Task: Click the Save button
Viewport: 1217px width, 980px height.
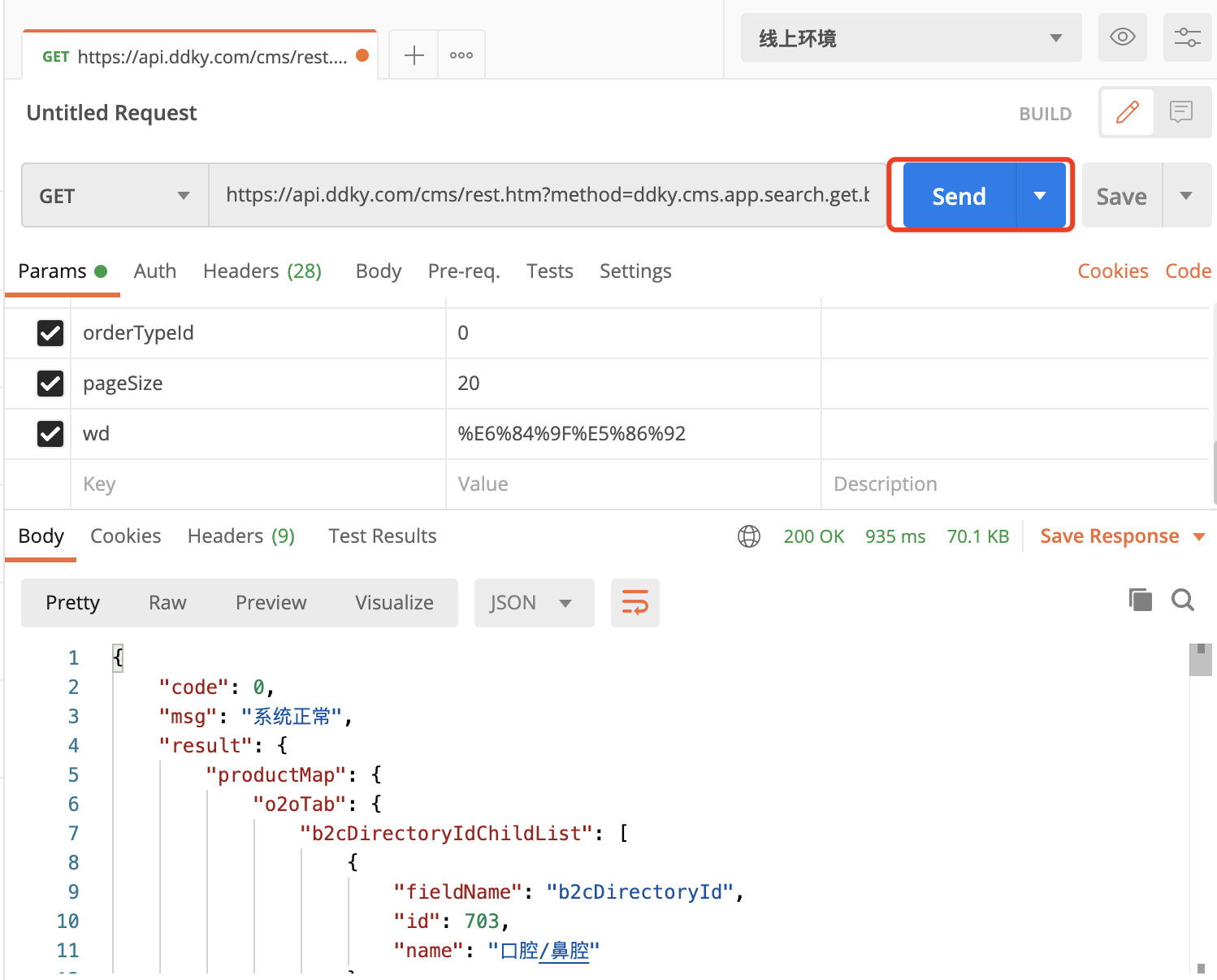Action: pyautogui.click(x=1122, y=196)
